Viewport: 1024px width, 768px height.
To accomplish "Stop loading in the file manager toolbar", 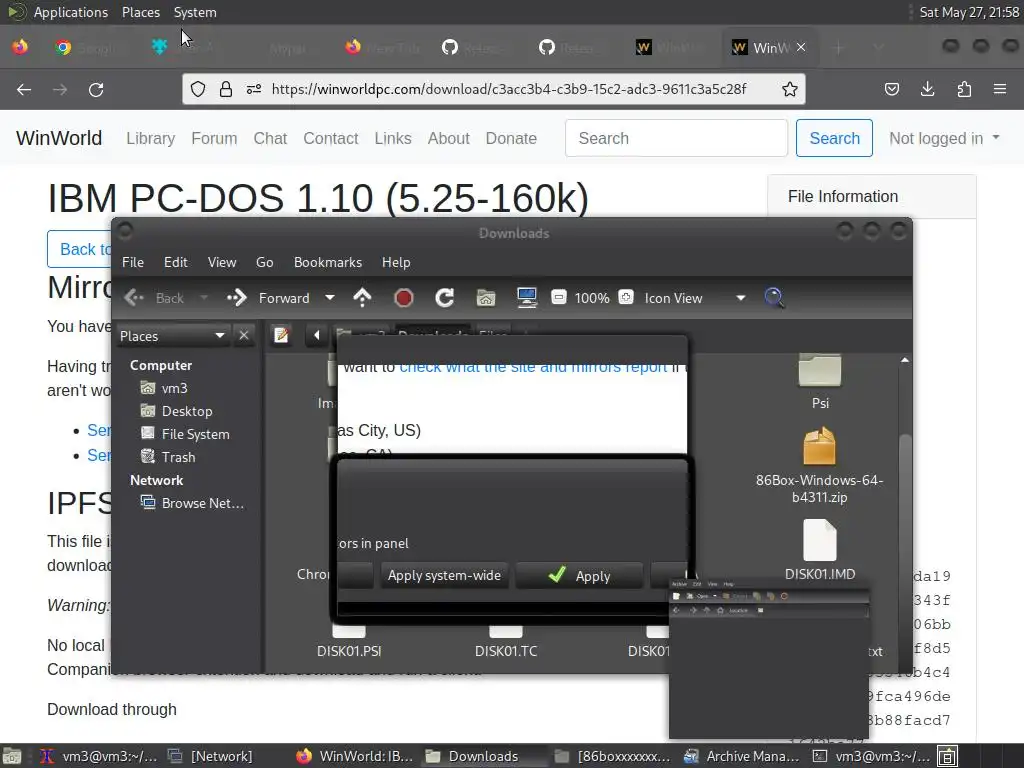I will coord(404,298).
